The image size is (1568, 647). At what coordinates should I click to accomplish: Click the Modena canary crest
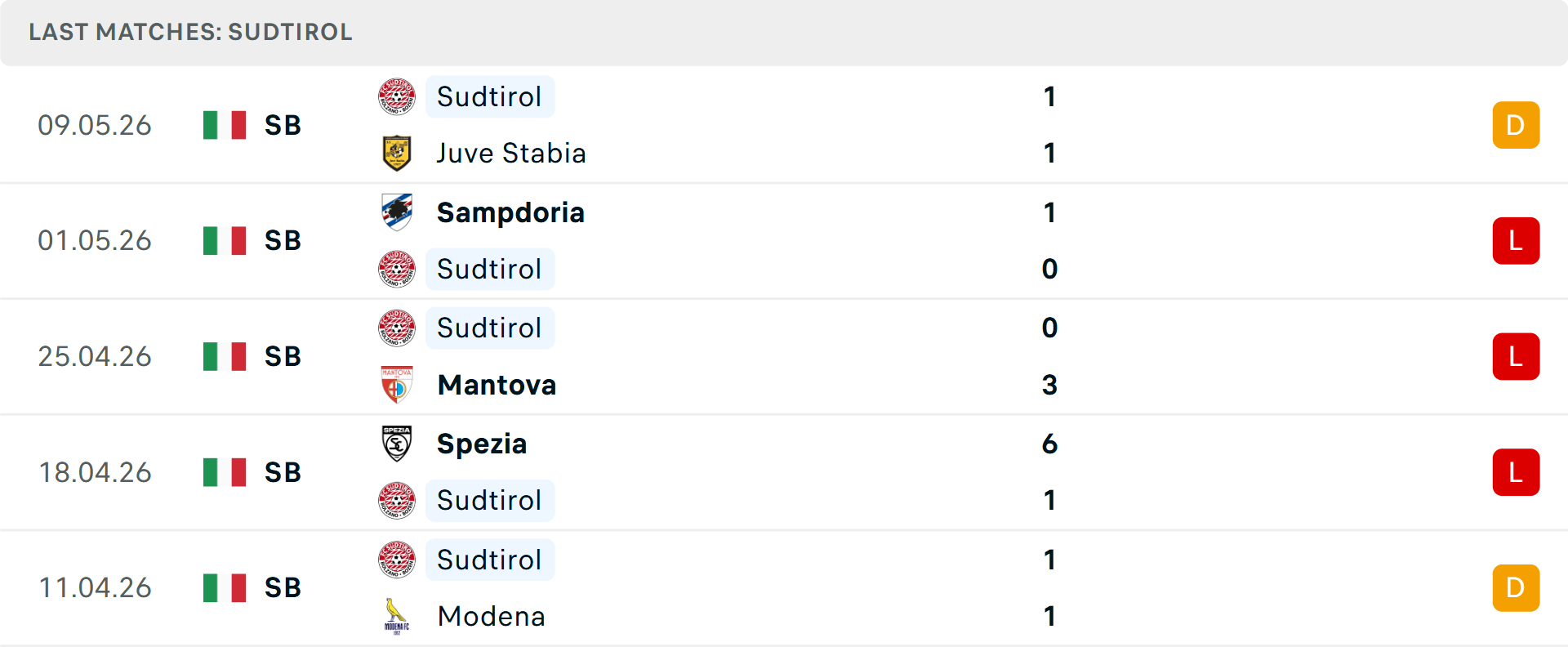pyautogui.click(x=397, y=616)
